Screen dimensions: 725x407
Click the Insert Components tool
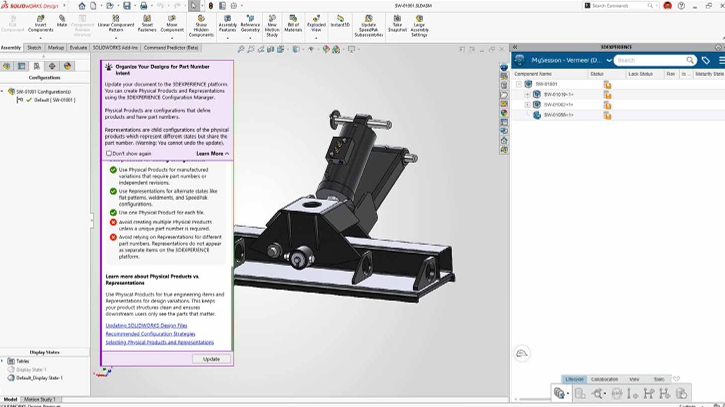click(x=41, y=24)
